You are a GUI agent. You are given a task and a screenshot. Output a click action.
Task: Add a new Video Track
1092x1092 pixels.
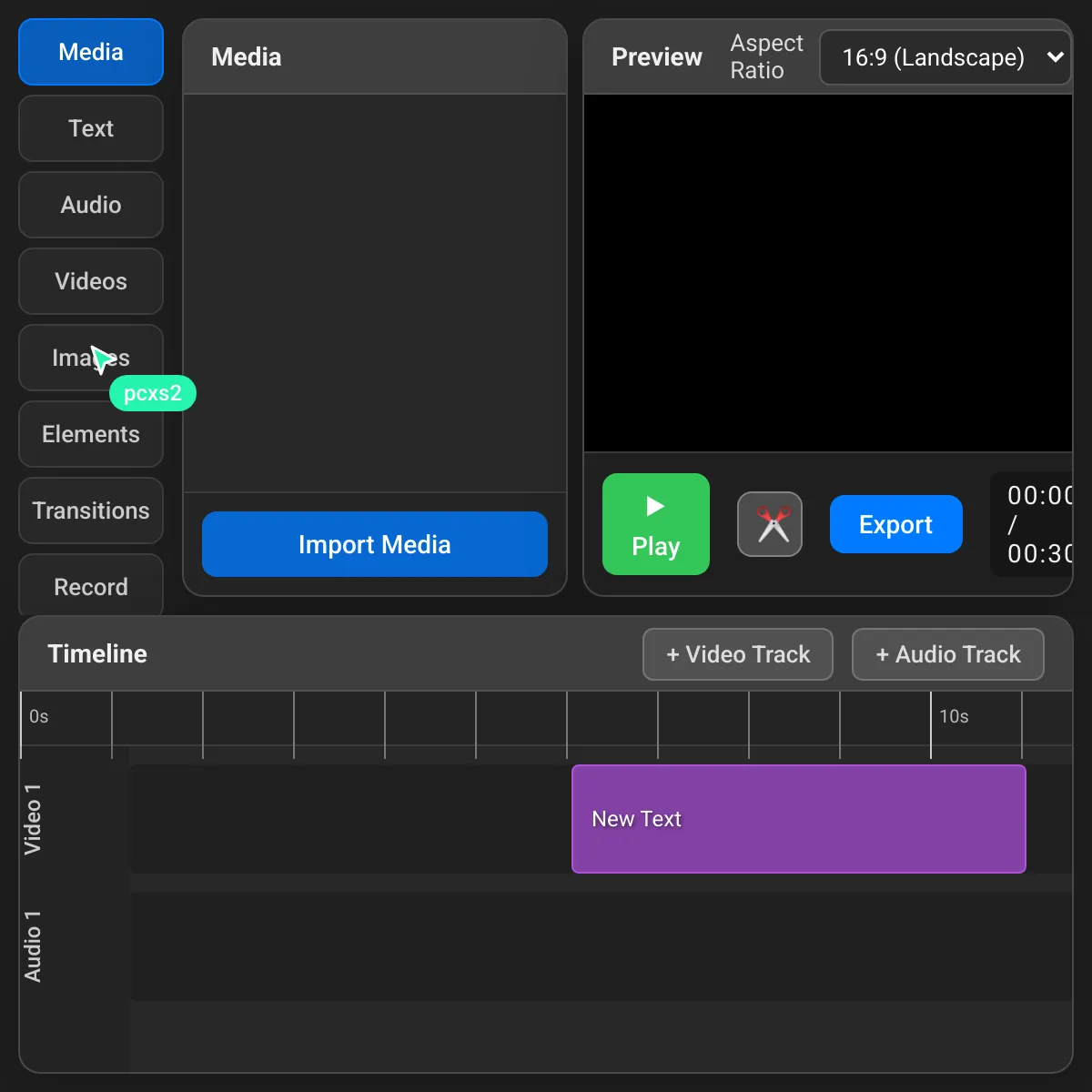[737, 654]
